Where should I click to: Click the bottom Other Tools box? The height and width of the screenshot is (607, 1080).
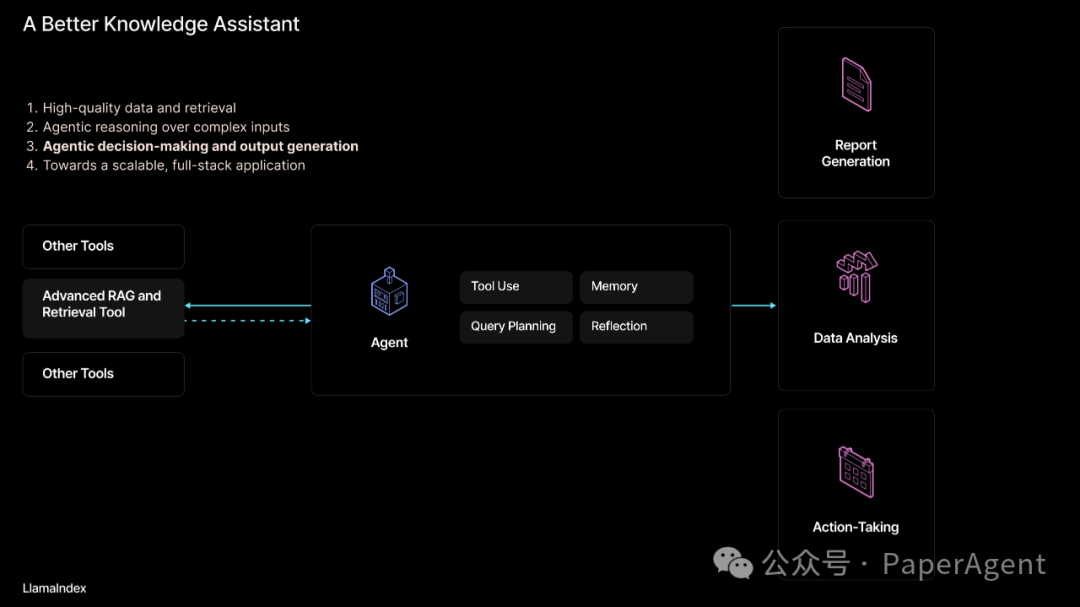(x=103, y=374)
